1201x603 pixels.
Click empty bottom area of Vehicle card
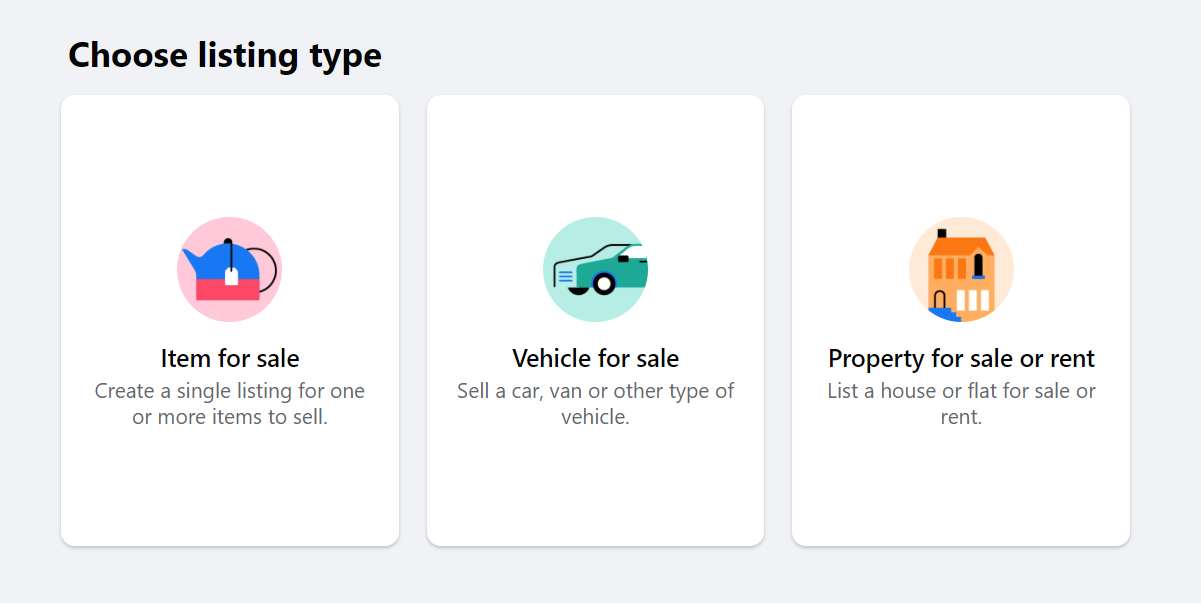[x=595, y=490]
